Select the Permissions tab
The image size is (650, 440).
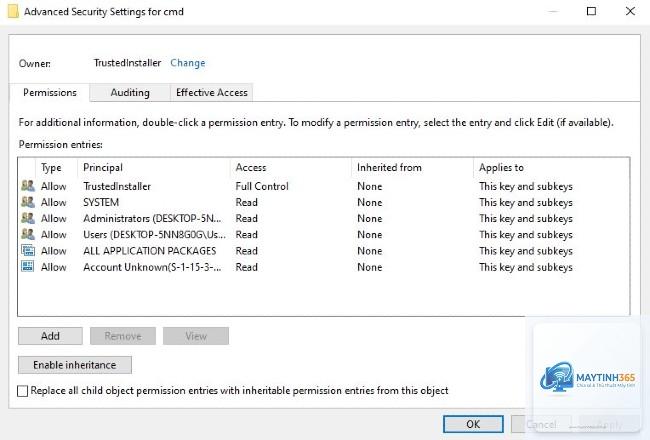point(50,92)
